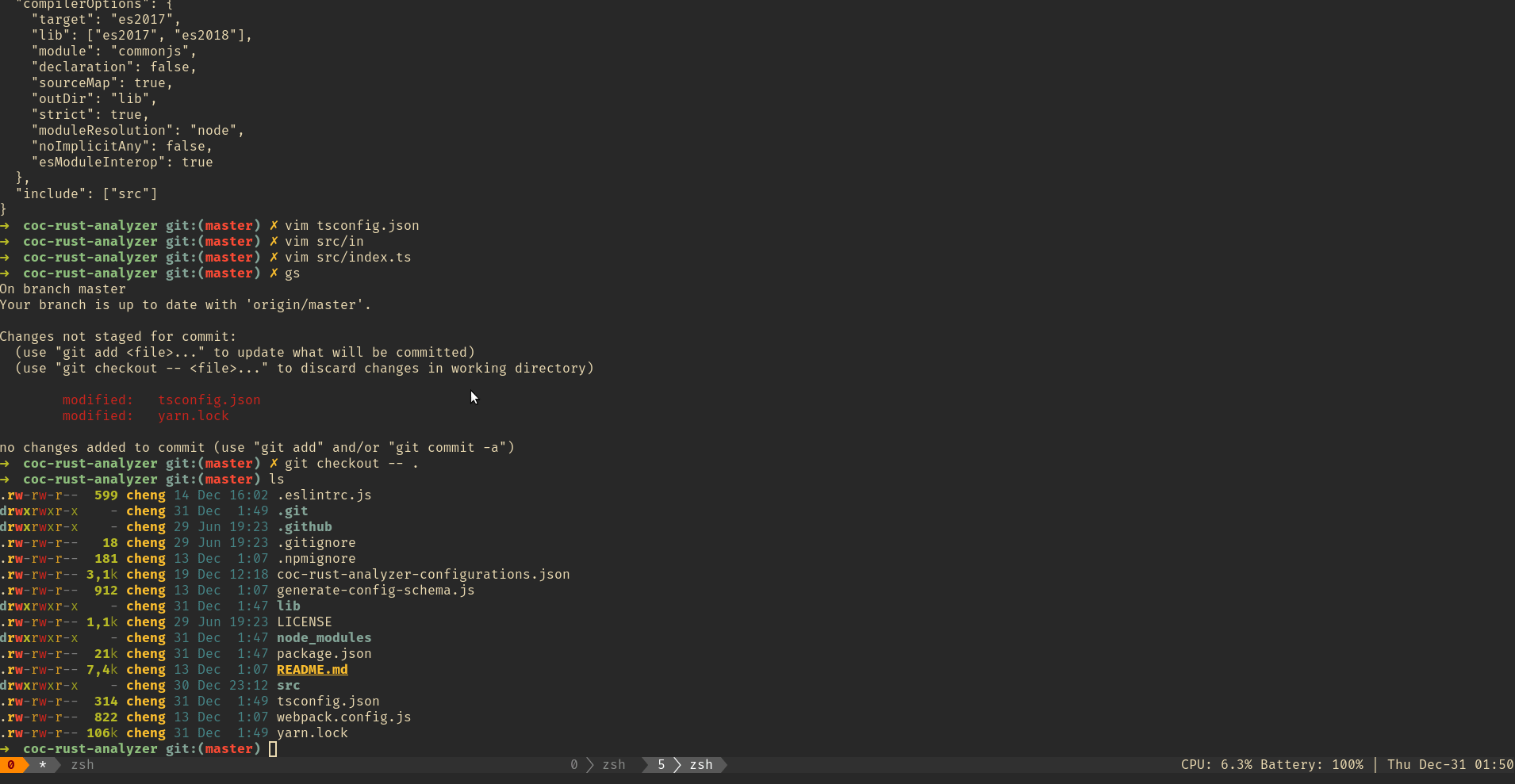Switch to the zsh window labeled 0
This screenshot has width=1515, height=784.
pyautogui.click(x=600, y=764)
